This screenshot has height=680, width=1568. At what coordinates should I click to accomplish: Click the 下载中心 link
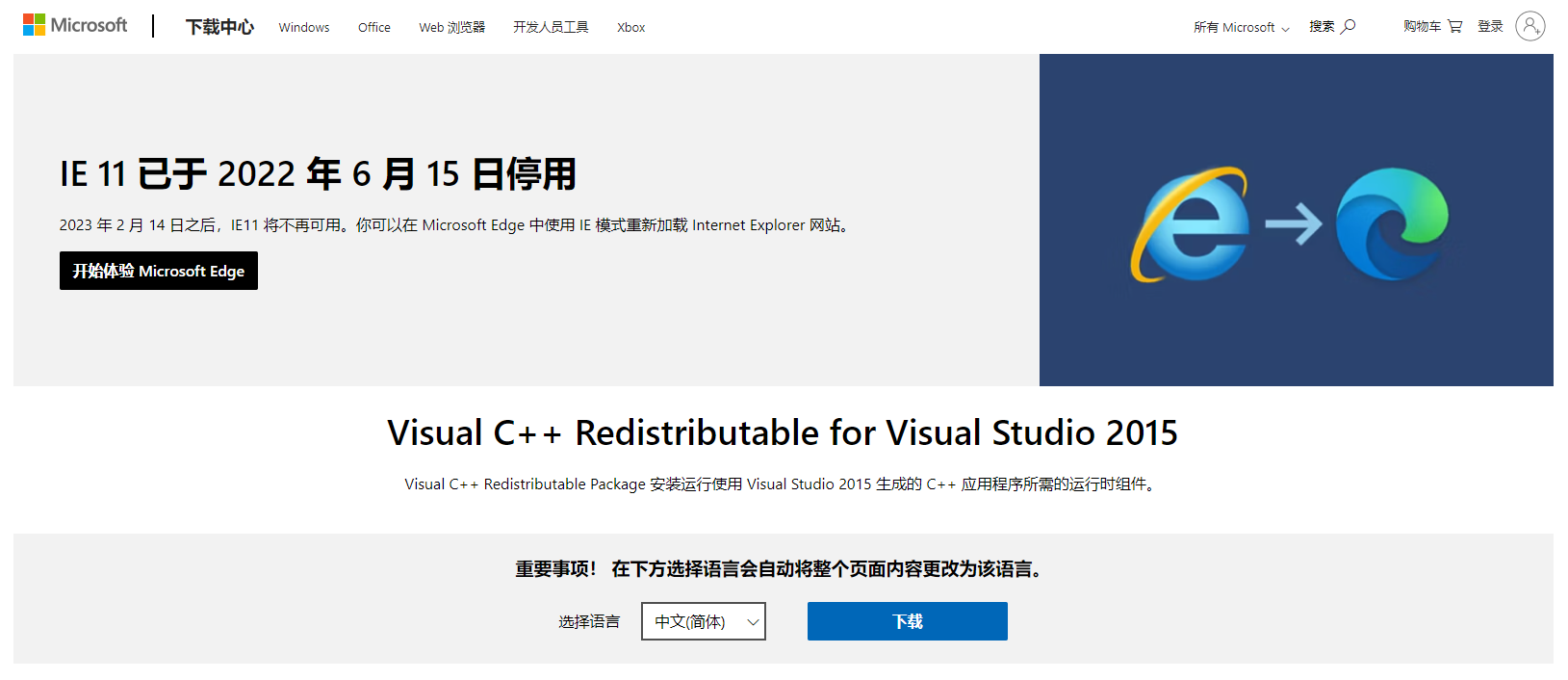point(219,27)
